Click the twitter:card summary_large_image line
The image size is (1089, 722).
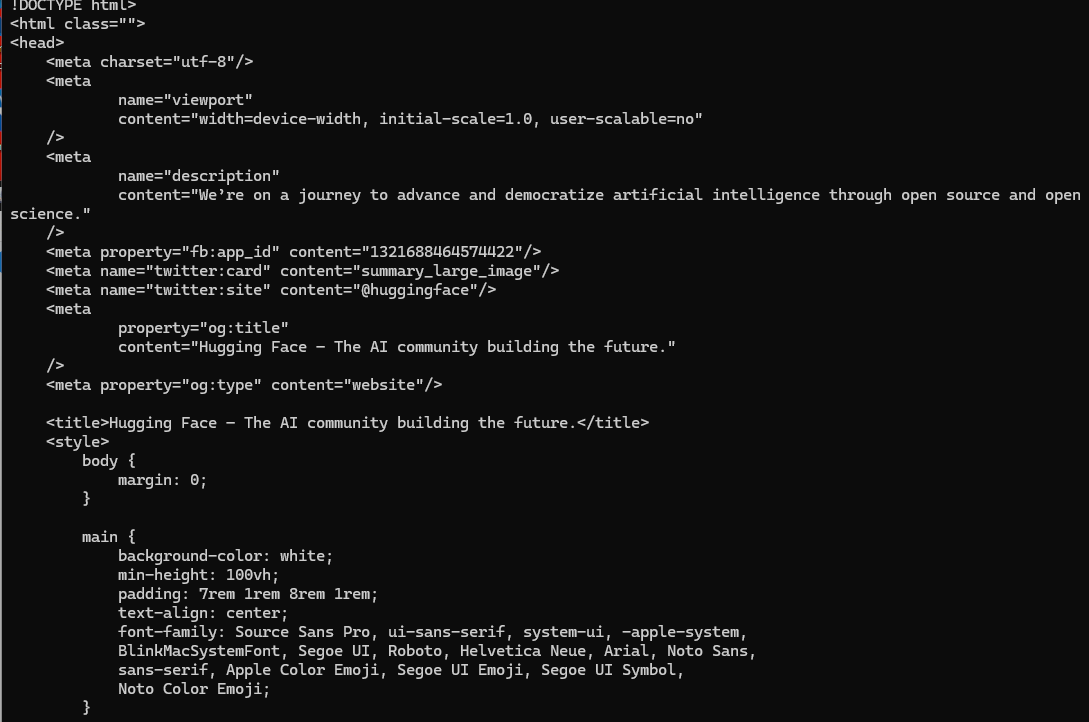coord(302,271)
